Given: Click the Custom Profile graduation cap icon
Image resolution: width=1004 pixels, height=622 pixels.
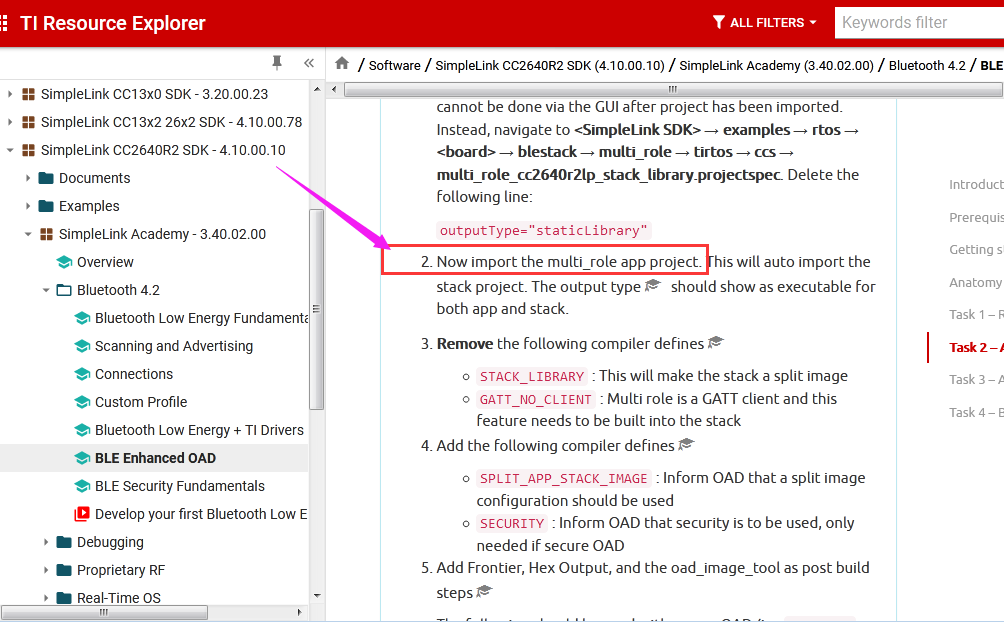Looking at the screenshot, I should [82, 402].
